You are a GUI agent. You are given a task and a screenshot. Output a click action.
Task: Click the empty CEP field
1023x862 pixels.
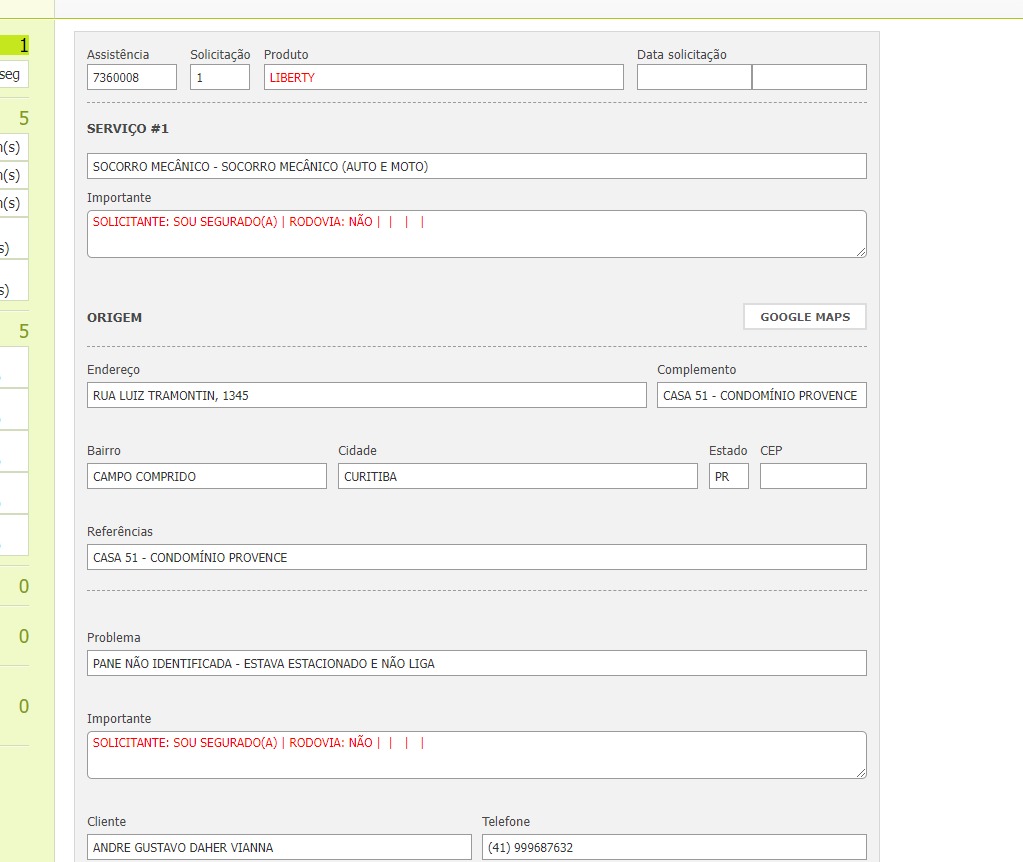[x=812, y=476]
